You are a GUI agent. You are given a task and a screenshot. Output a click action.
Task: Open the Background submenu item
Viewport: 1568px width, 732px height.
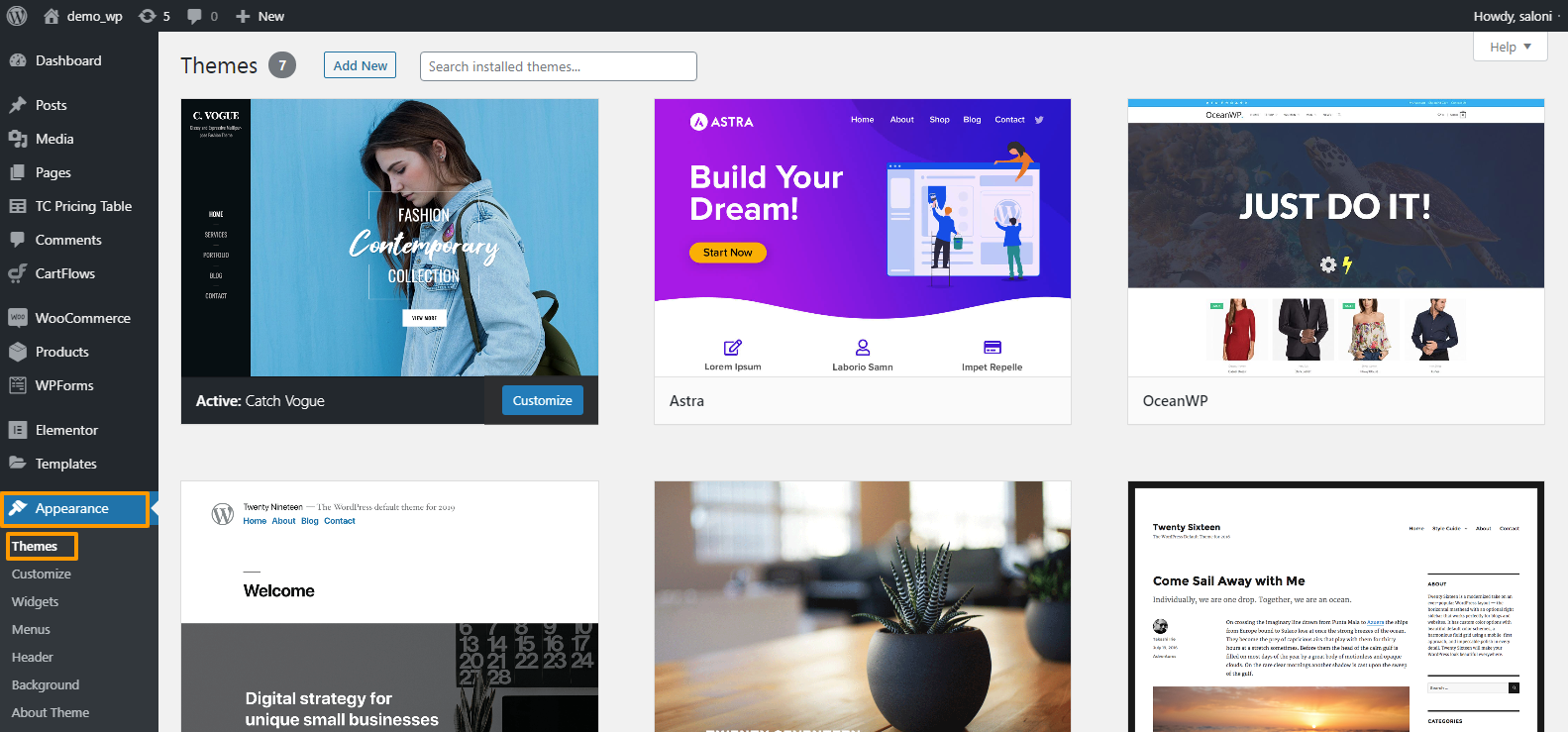pos(46,684)
